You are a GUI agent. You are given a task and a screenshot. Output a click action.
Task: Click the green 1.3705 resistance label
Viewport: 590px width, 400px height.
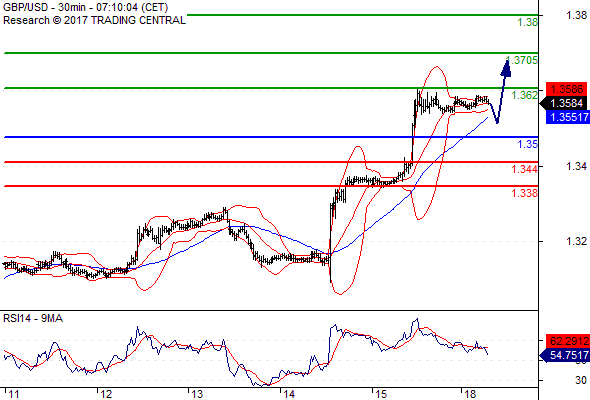(x=522, y=60)
